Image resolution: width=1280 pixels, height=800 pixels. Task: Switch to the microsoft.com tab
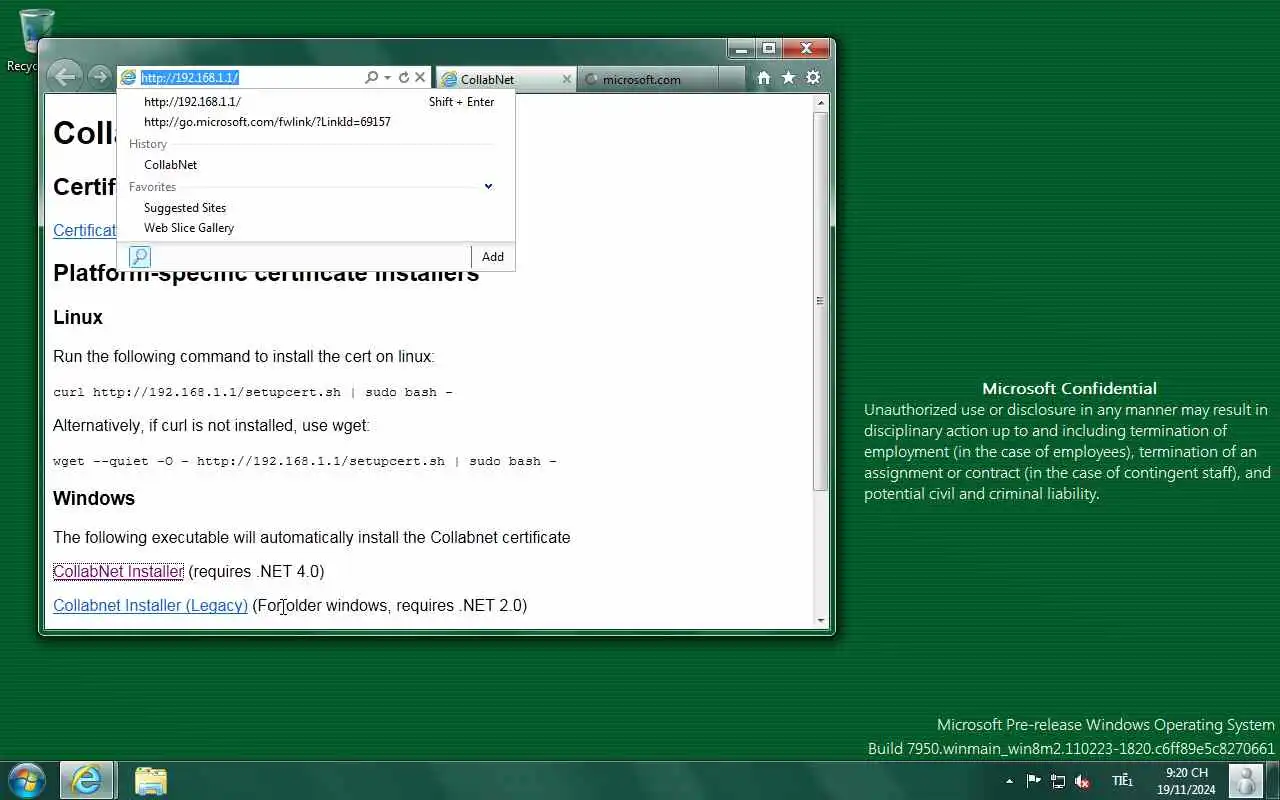[x=648, y=79]
